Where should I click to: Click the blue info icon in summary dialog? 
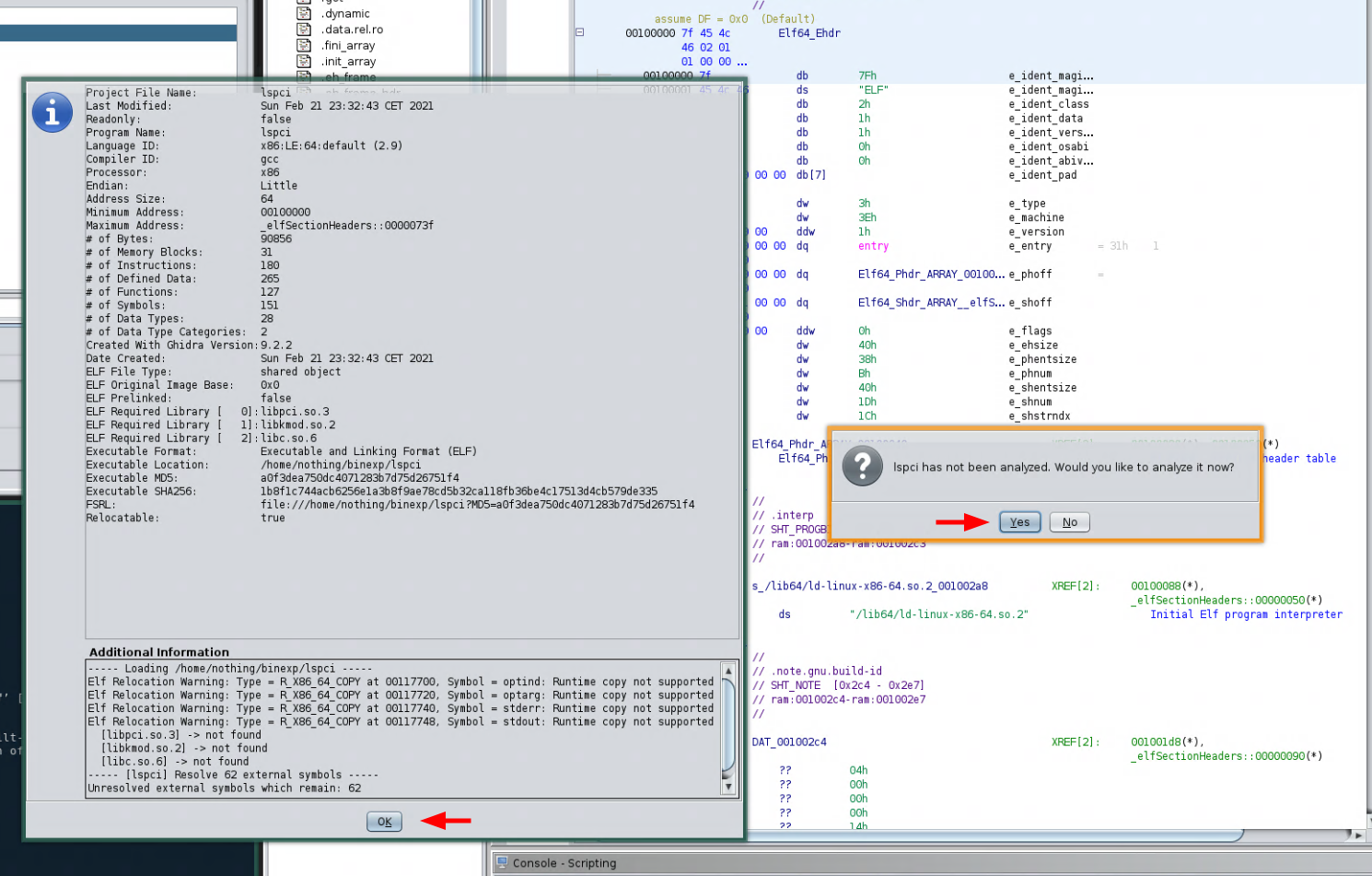pyautogui.click(x=52, y=112)
